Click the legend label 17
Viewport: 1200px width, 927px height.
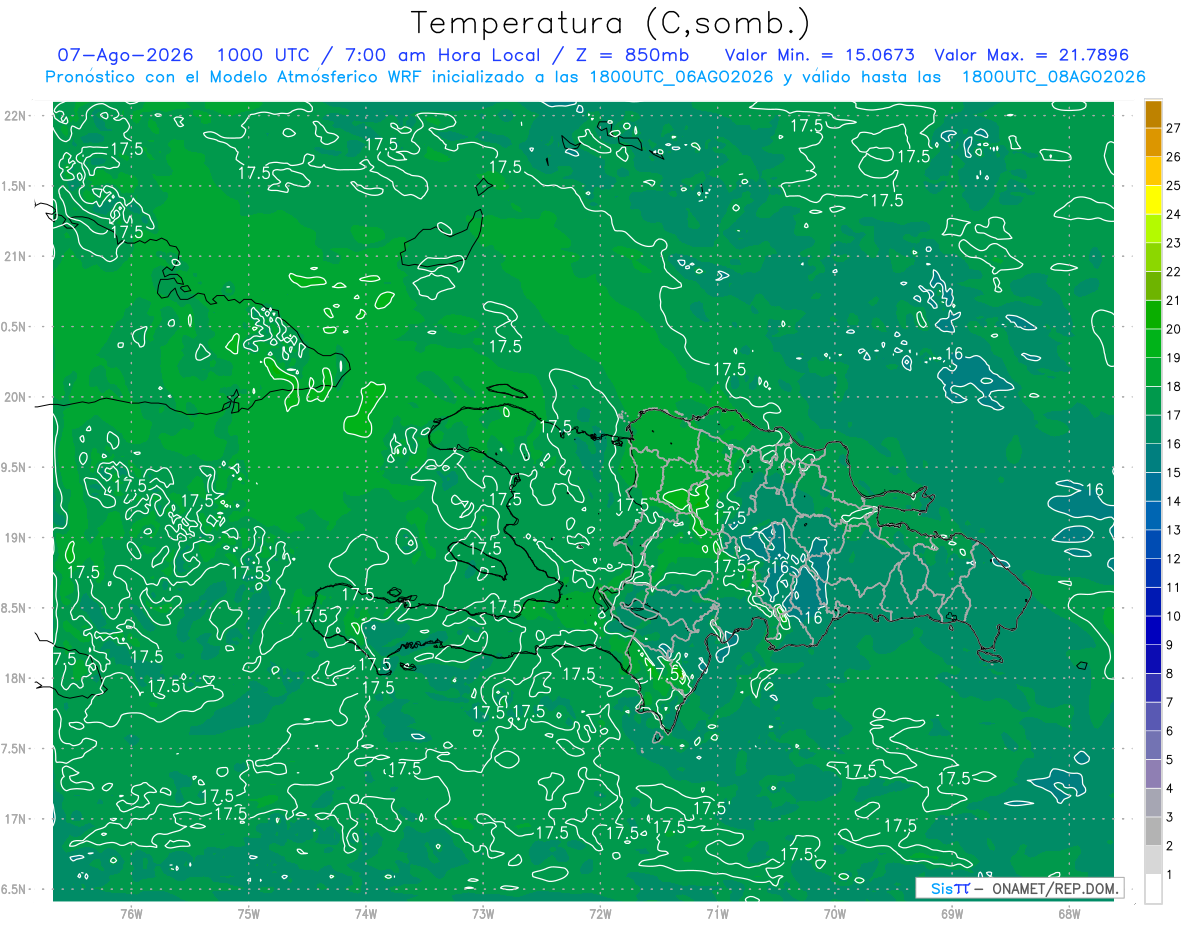[x=1173, y=415]
